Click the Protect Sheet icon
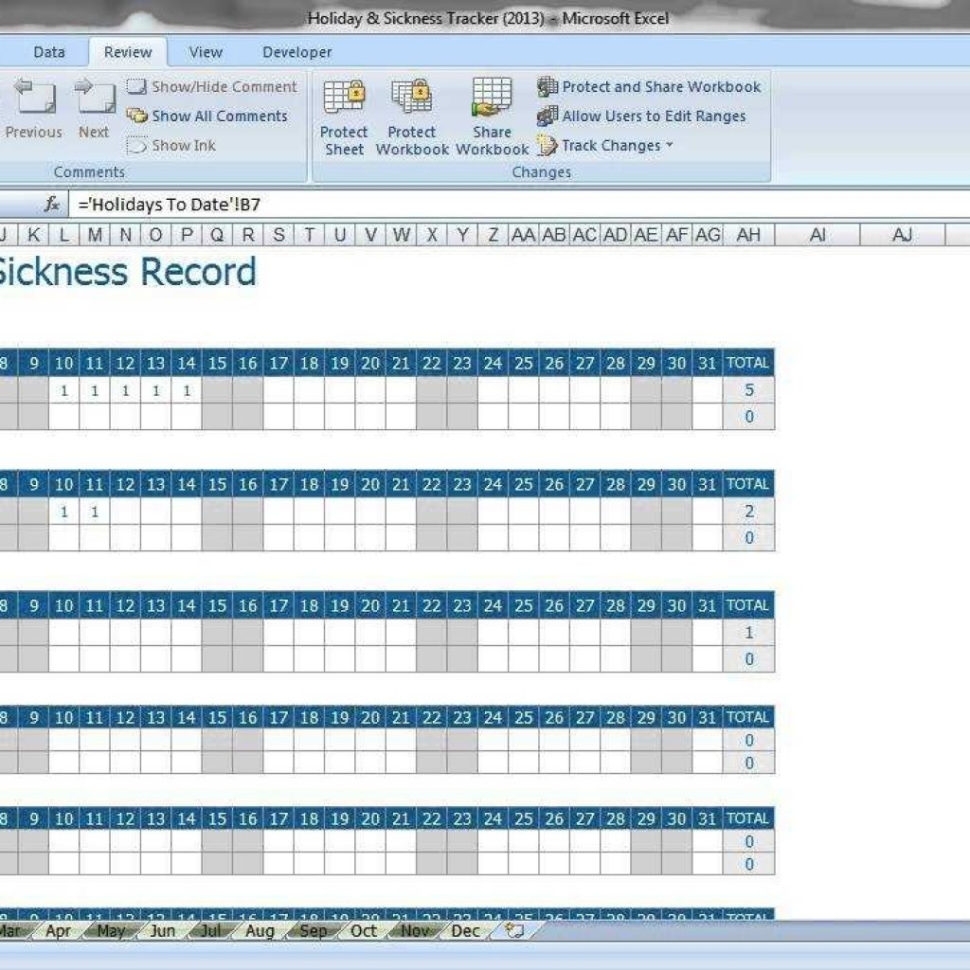The height and width of the screenshot is (970, 970). [343, 112]
